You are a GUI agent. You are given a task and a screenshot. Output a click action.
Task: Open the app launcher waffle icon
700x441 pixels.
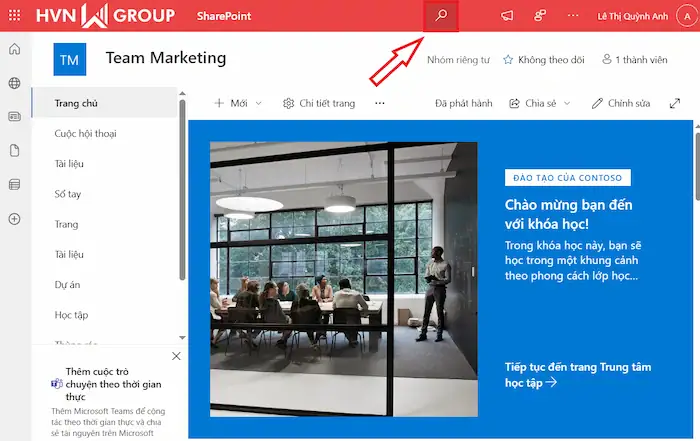[14, 16]
